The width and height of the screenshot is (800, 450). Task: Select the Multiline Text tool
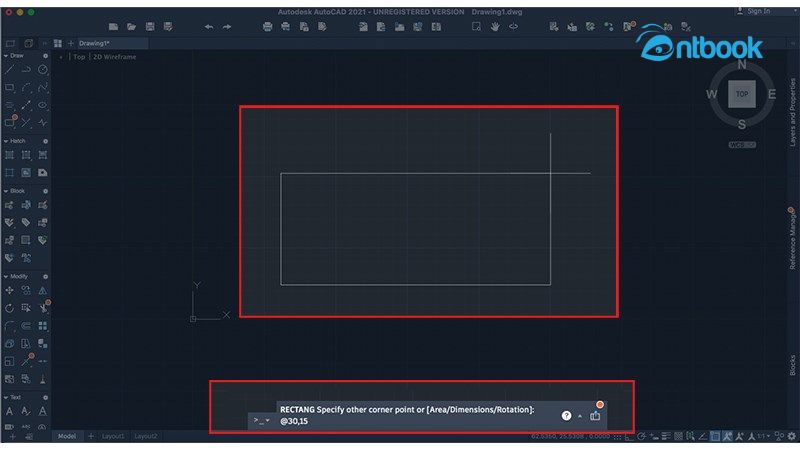tap(9, 411)
